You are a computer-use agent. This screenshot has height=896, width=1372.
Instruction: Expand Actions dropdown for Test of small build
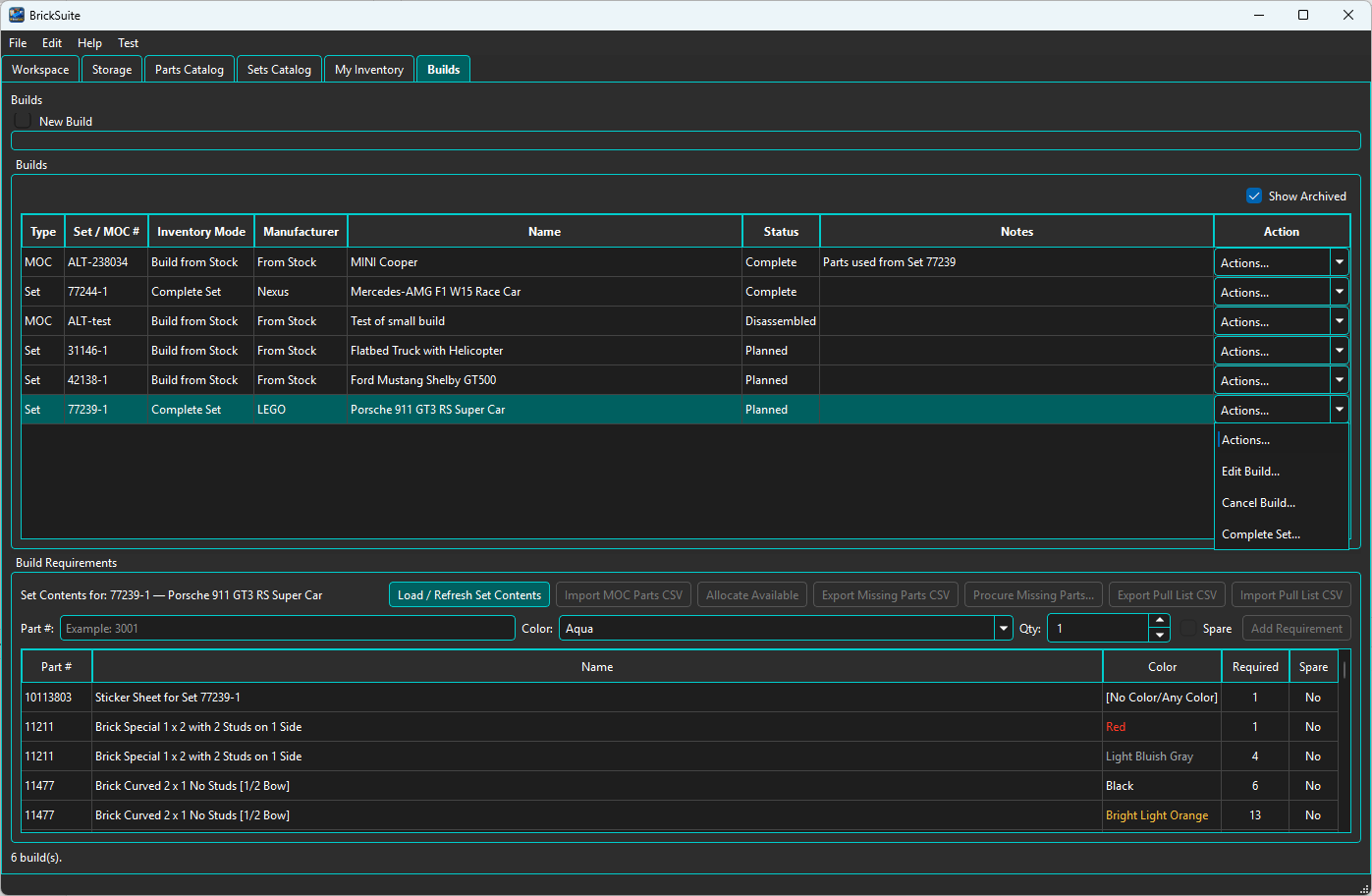[x=1339, y=321]
